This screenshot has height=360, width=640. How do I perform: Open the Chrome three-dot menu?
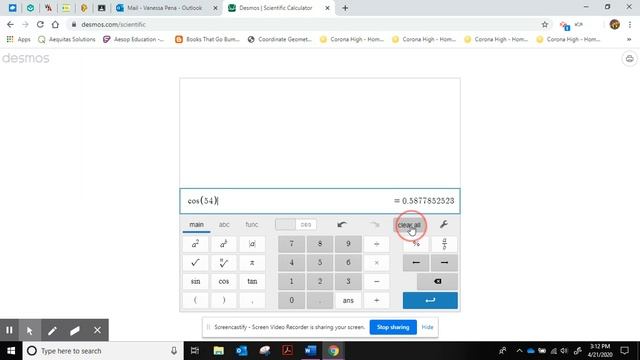pos(630,24)
